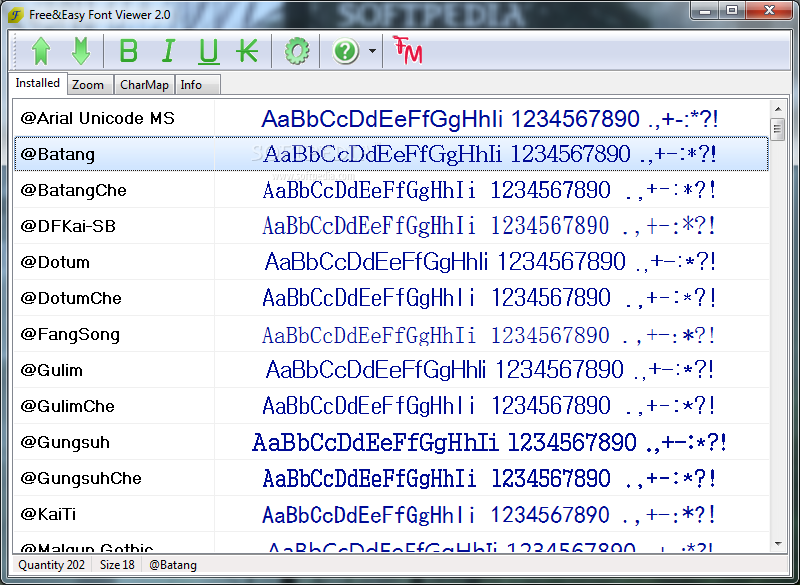Select the @Arial Unicode MS font row

coord(391,118)
